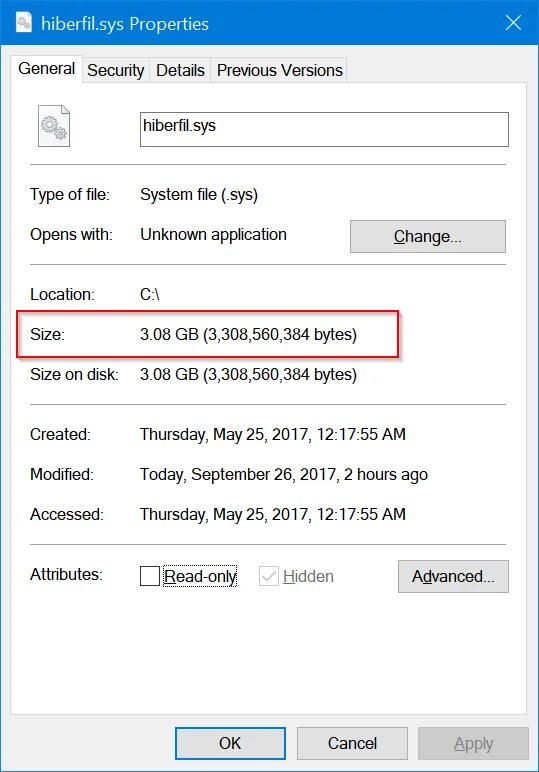Open the Advanced... attributes dialog
The width and height of the screenshot is (539, 772).
tap(453, 576)
